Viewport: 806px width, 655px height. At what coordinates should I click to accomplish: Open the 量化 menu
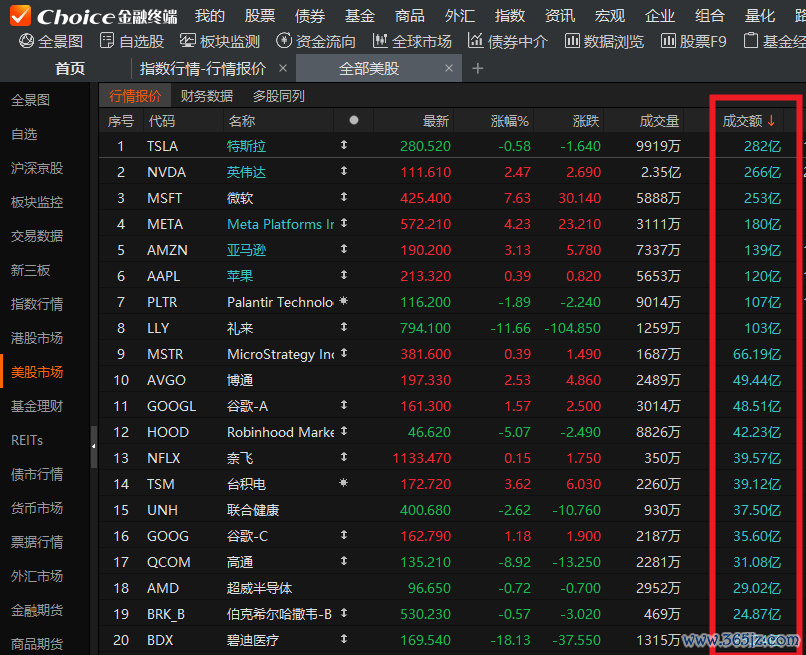[x=760, y=16]
